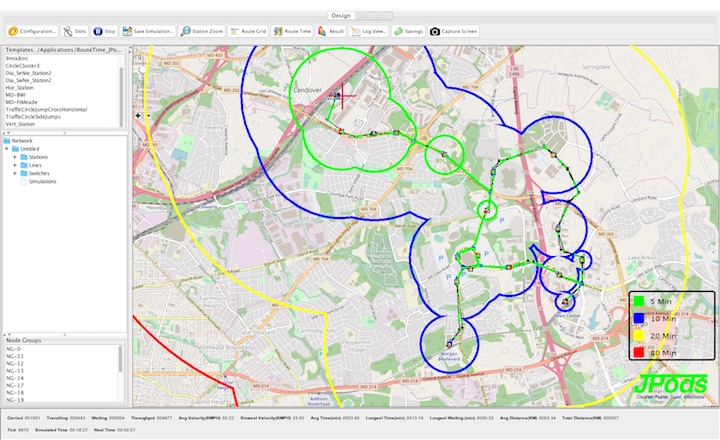Open the Log View
The image size is (720, 440).
pos(369,31)
